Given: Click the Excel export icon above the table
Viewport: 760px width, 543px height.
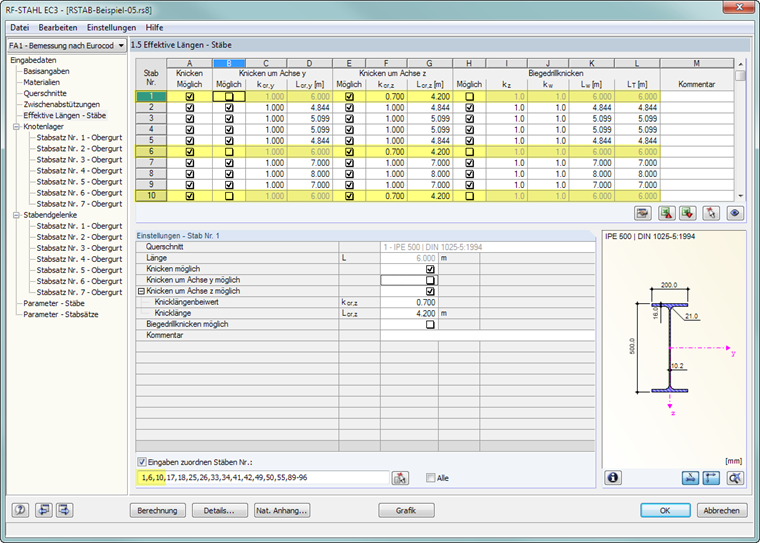Looking at the screenshot, I should coord(668,213).
